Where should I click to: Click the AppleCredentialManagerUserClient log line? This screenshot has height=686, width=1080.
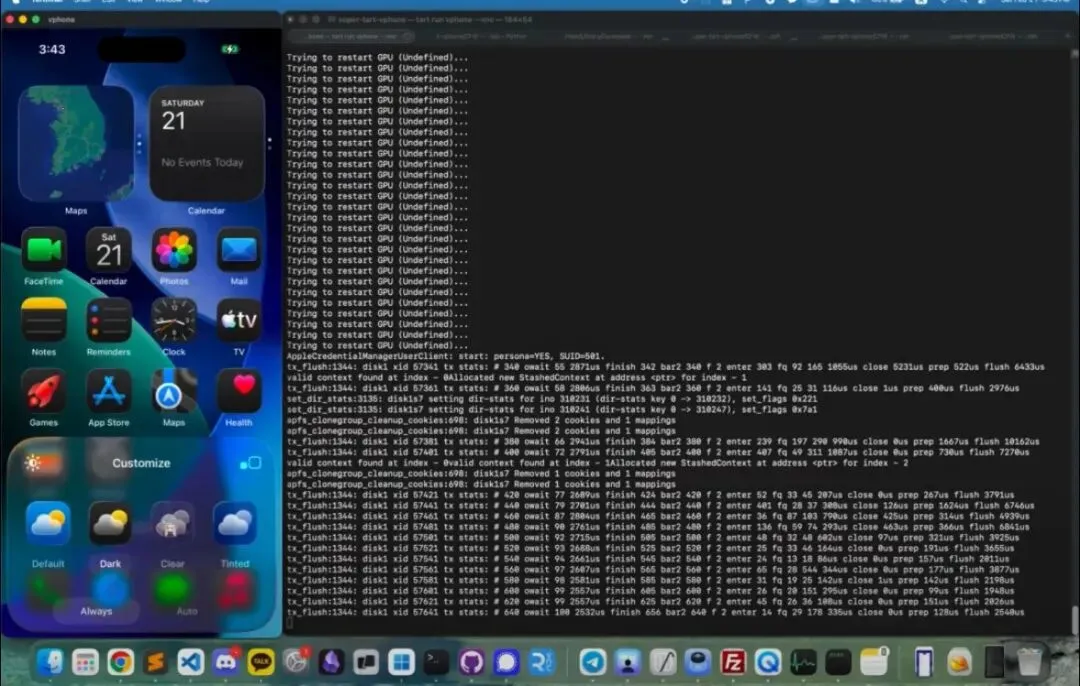[445, 356]
